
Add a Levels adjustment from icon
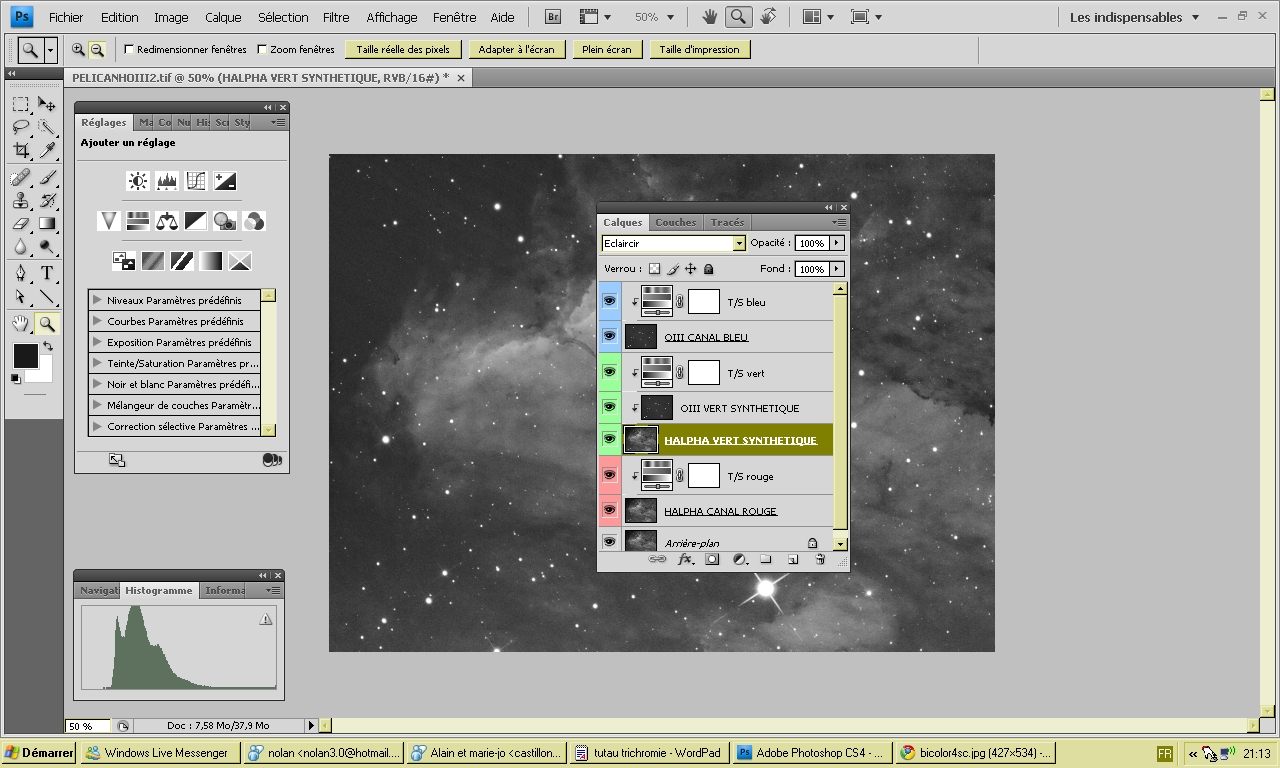pyautogui.click(x=167, y=181)
